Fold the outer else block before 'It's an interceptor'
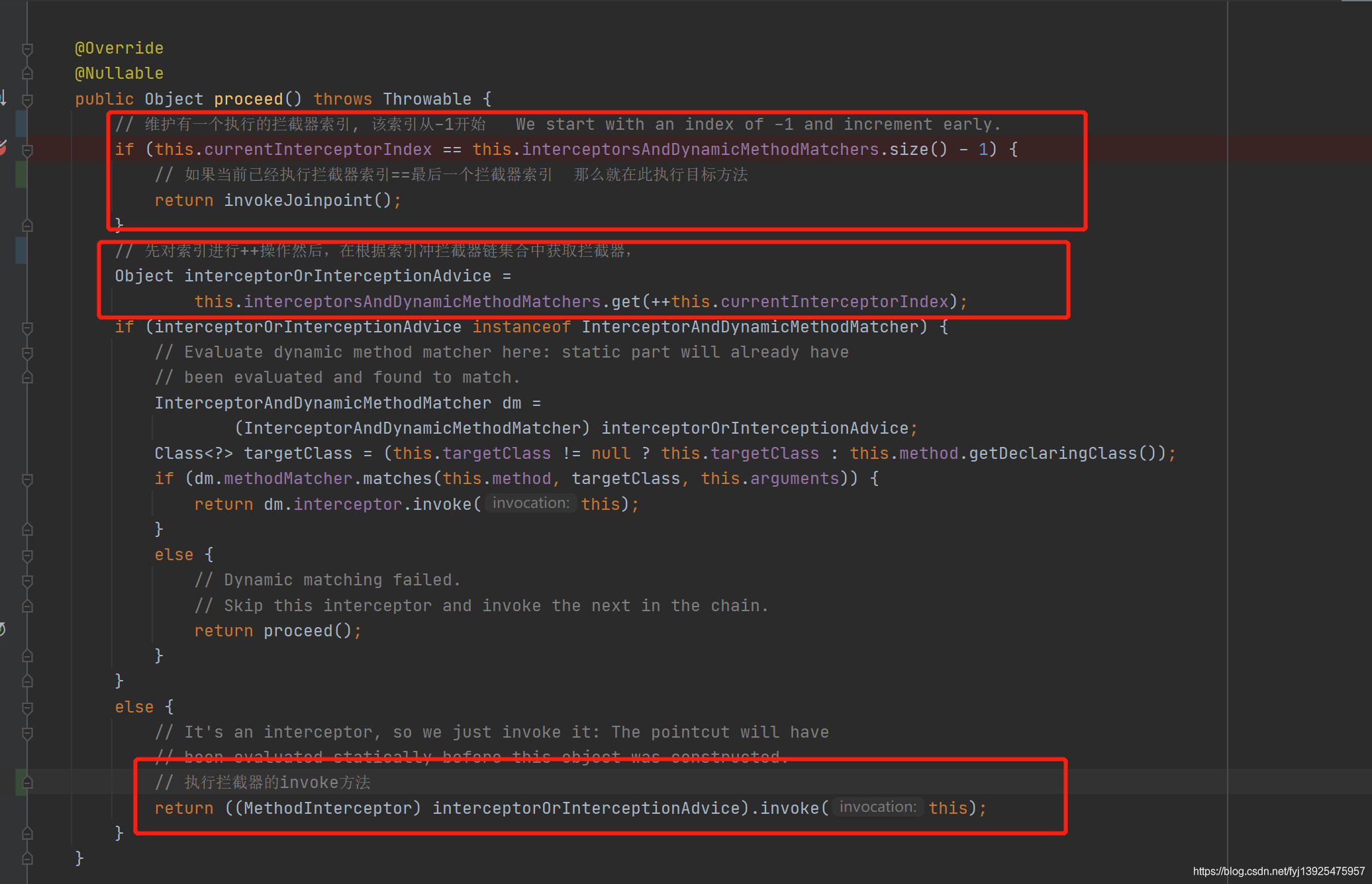 (x=27, y=708)
